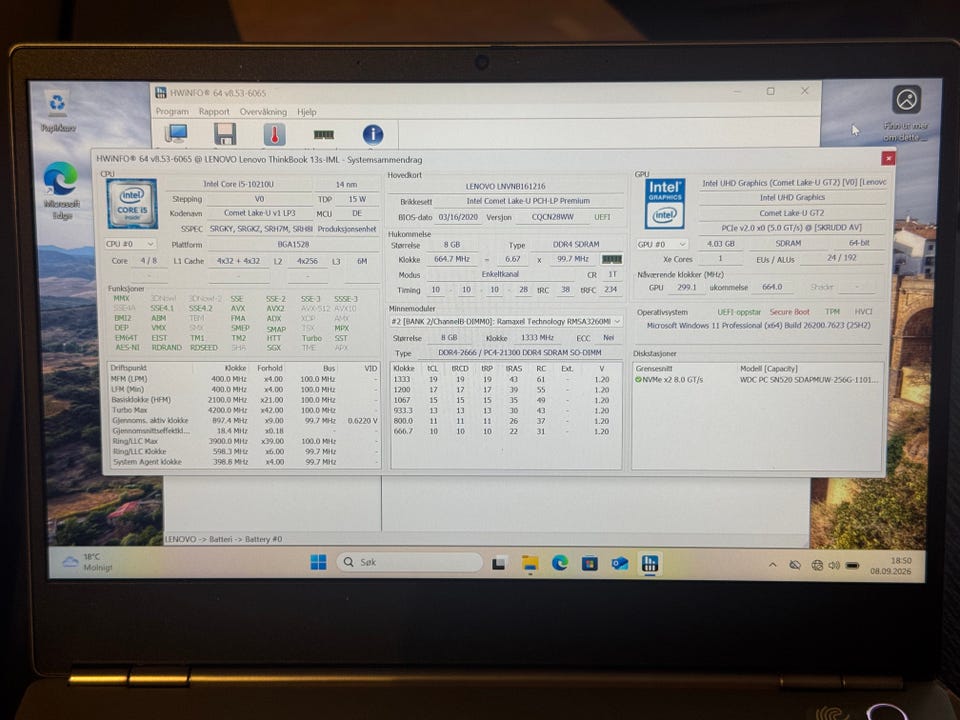
Task: Click the CQCN28WW BIOS version field
Action: click(552, 217)
